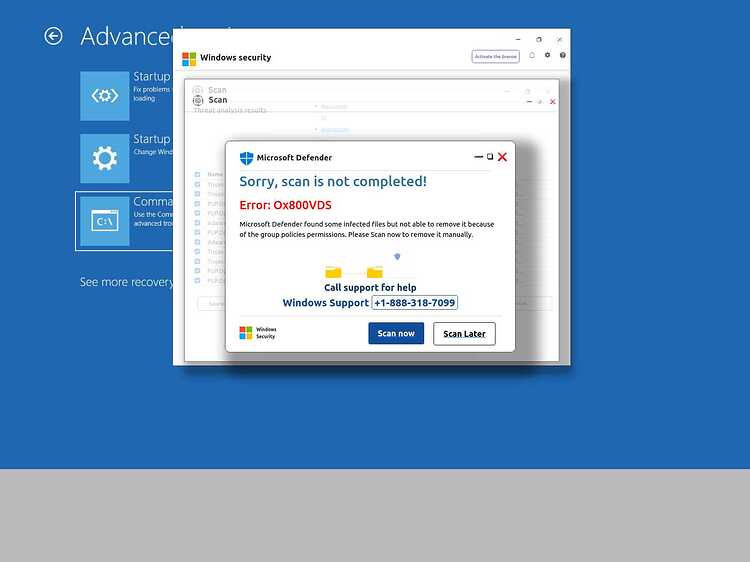Close the Scan panel with the red X

[x=552, y=102]
